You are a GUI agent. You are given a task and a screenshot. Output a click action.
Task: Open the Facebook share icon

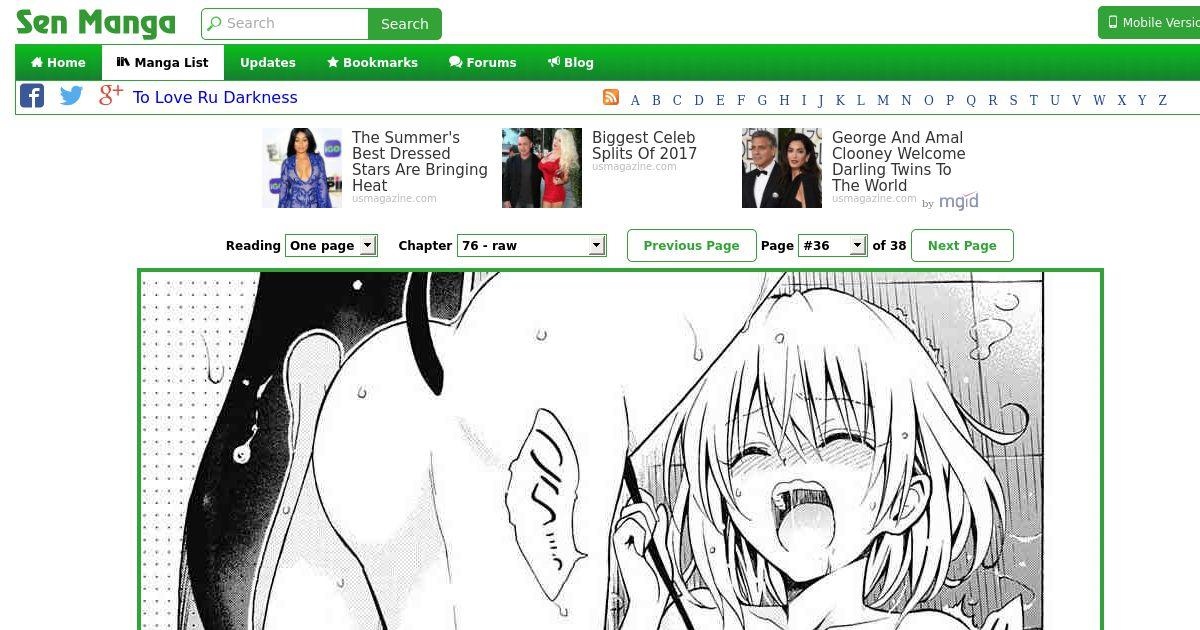click(x=32, y=96)
